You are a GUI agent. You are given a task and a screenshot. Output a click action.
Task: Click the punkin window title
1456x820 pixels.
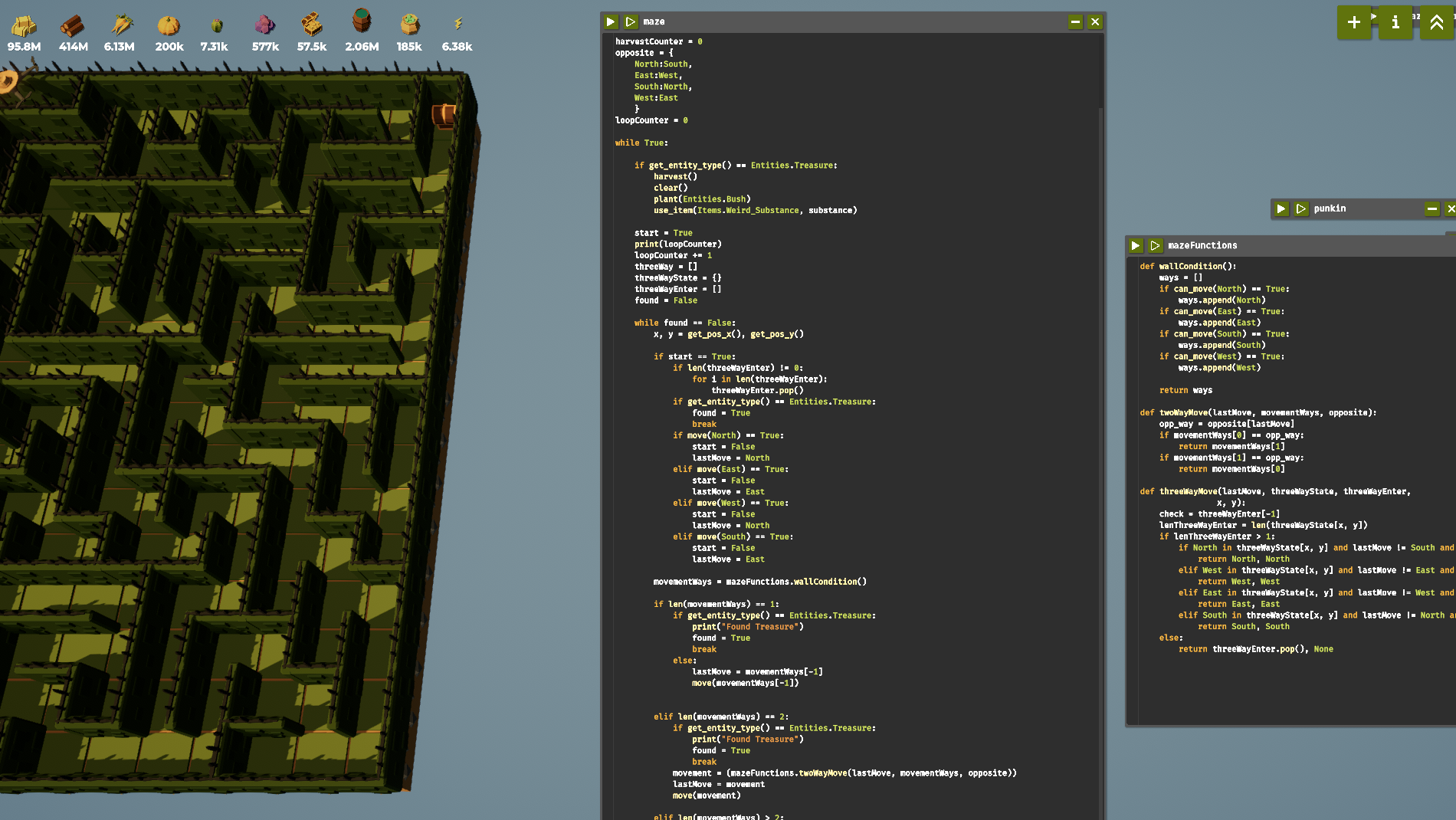[x=1330, y=208]
